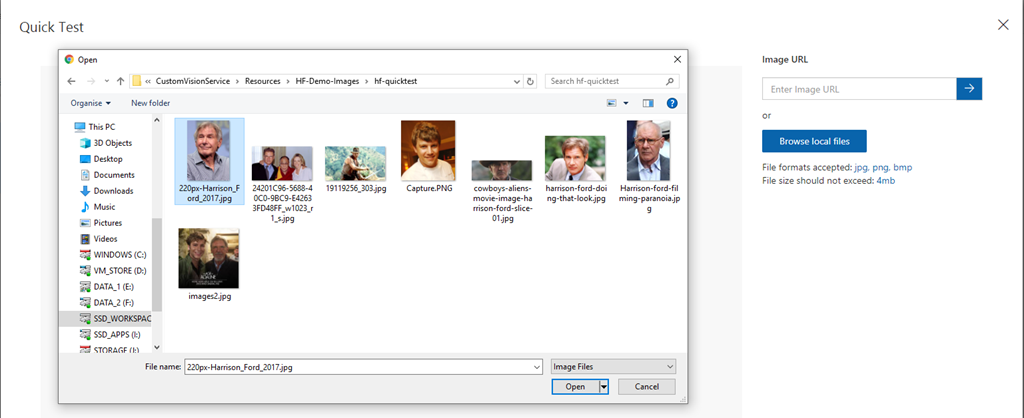Image resolution: width=1024 pixels, height=418 pixels.
Task: Click the Enter Image URL field
Action: pos(858,89)
